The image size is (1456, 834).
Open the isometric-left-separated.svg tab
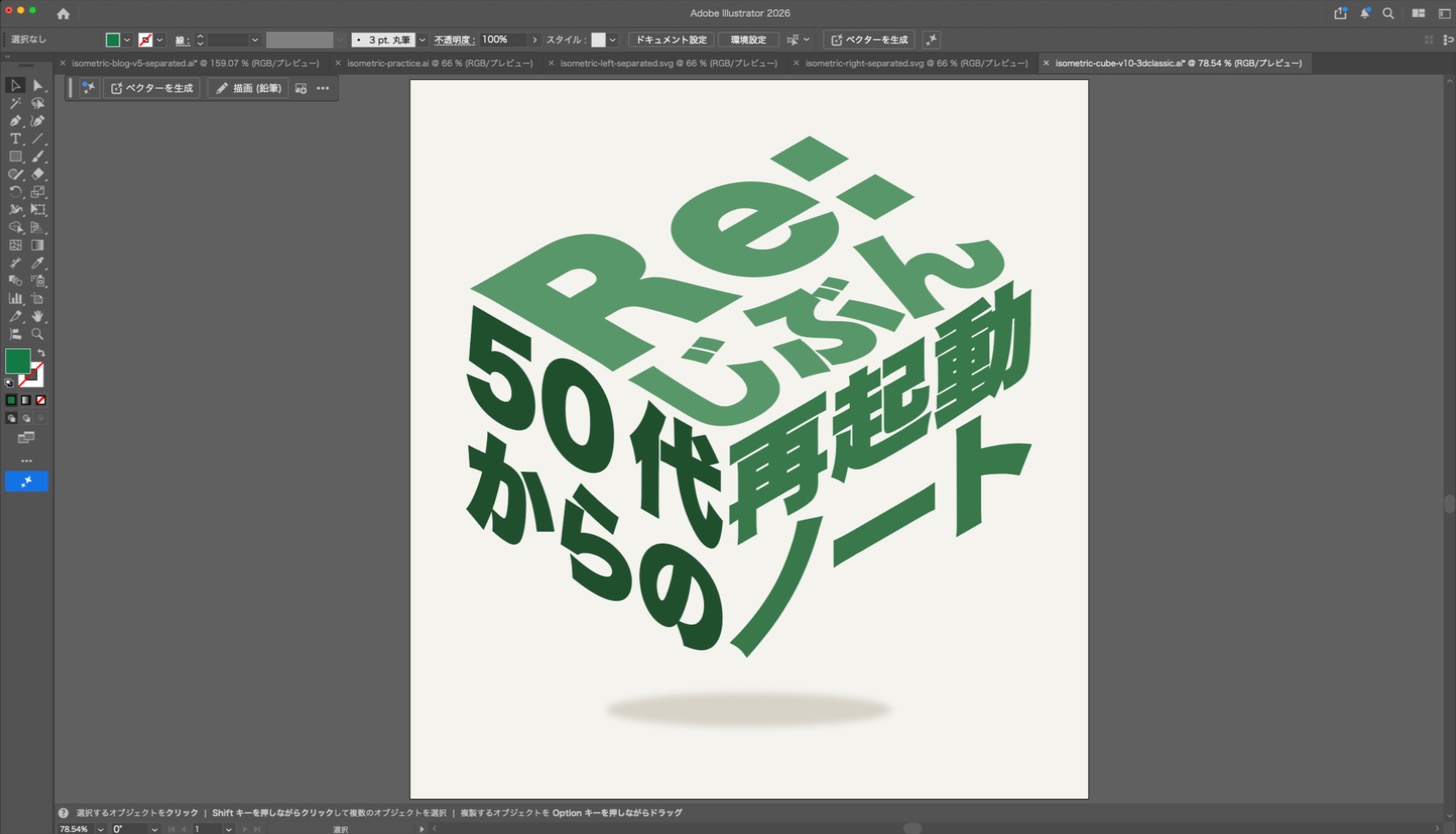coord(670,63)
